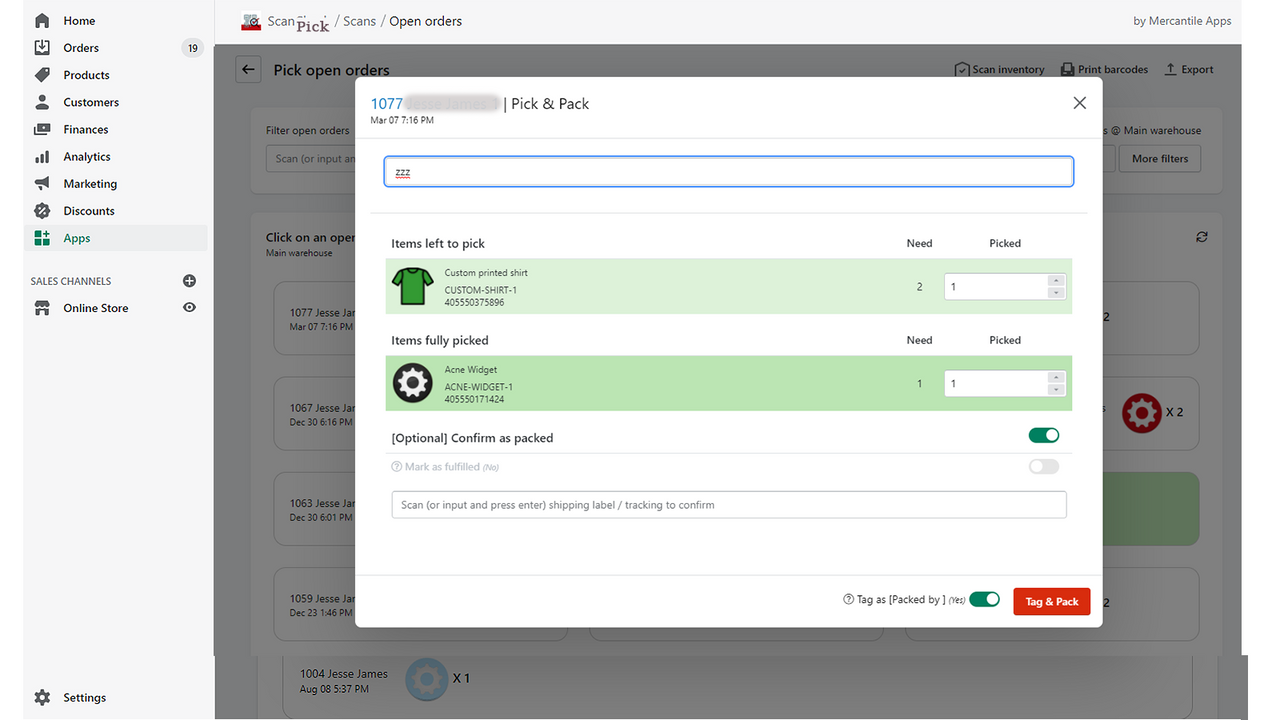Click the shipping label scan input field
The width and height of the screenshot is (1280, 720).
click(728, 504)
